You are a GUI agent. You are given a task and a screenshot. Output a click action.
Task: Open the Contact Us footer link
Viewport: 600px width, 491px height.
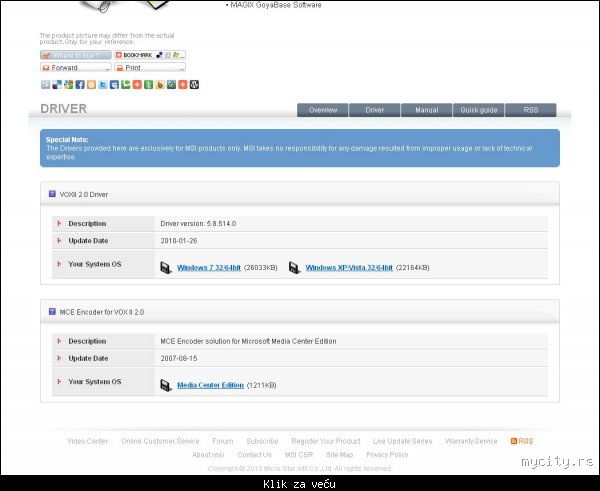coord(254,455)
